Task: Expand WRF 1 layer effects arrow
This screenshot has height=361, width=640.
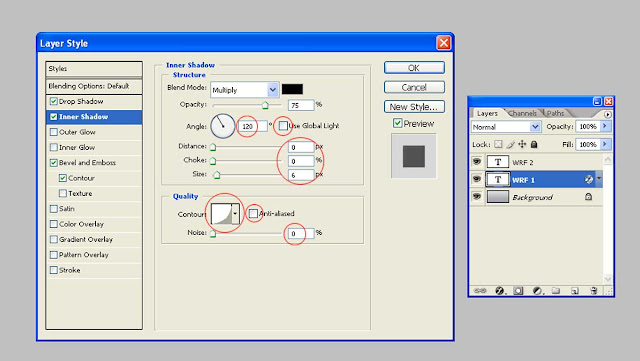Action: [599, 178]
